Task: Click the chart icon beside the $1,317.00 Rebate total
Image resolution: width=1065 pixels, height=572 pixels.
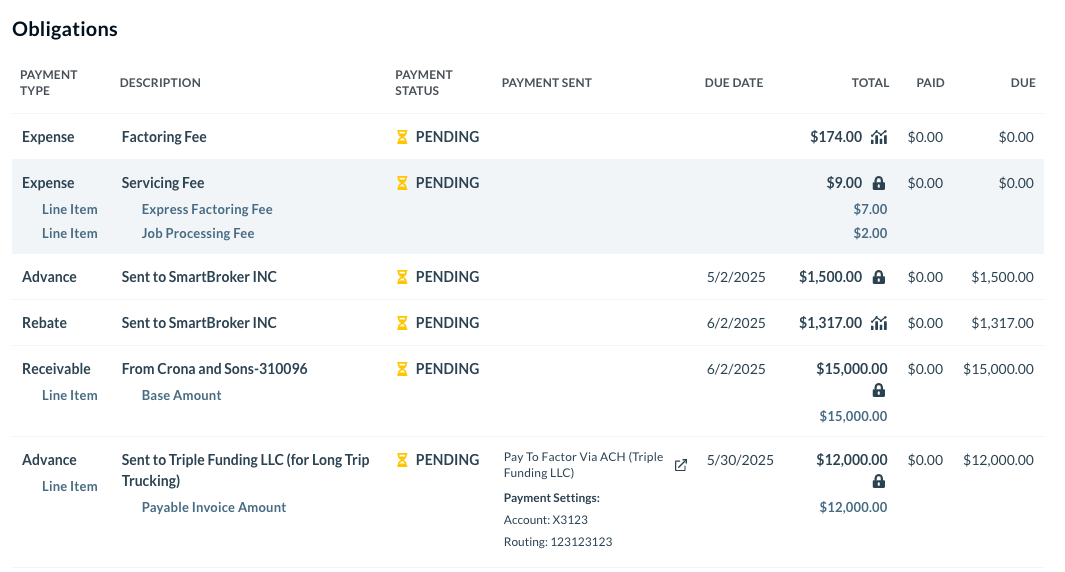Action: (879, 323)
